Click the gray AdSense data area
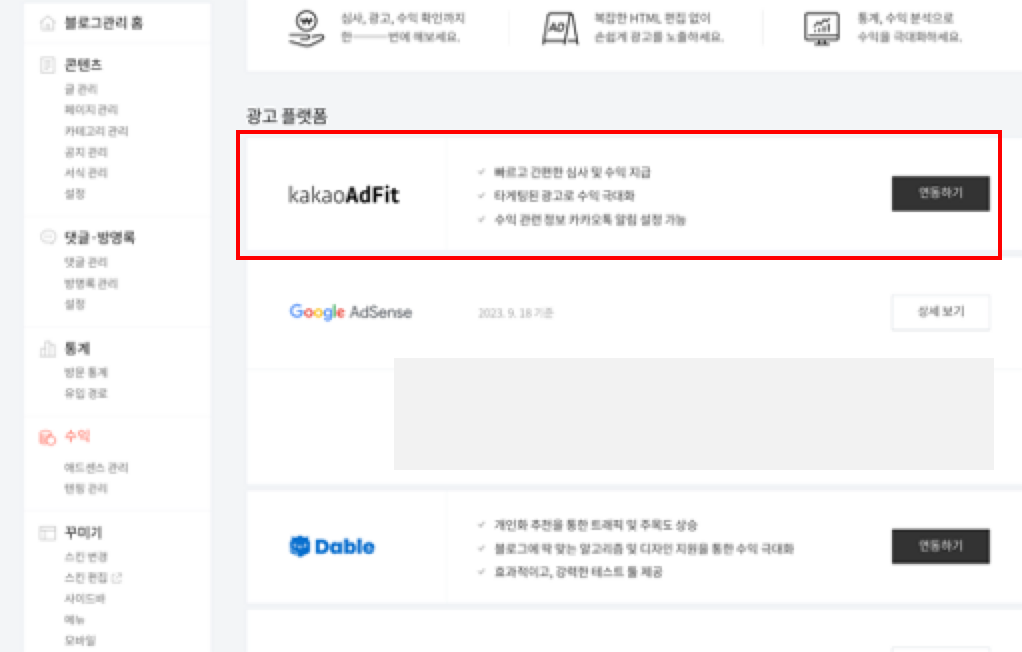Viewport: 1022px width, 652px height. coord(694,413)
